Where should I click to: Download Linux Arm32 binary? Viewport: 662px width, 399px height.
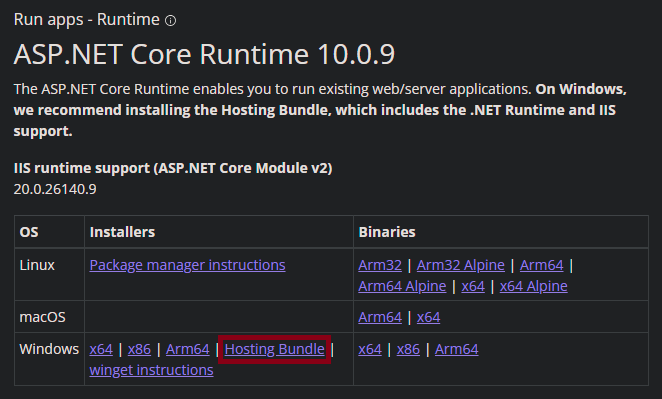[x=380, y=265]
